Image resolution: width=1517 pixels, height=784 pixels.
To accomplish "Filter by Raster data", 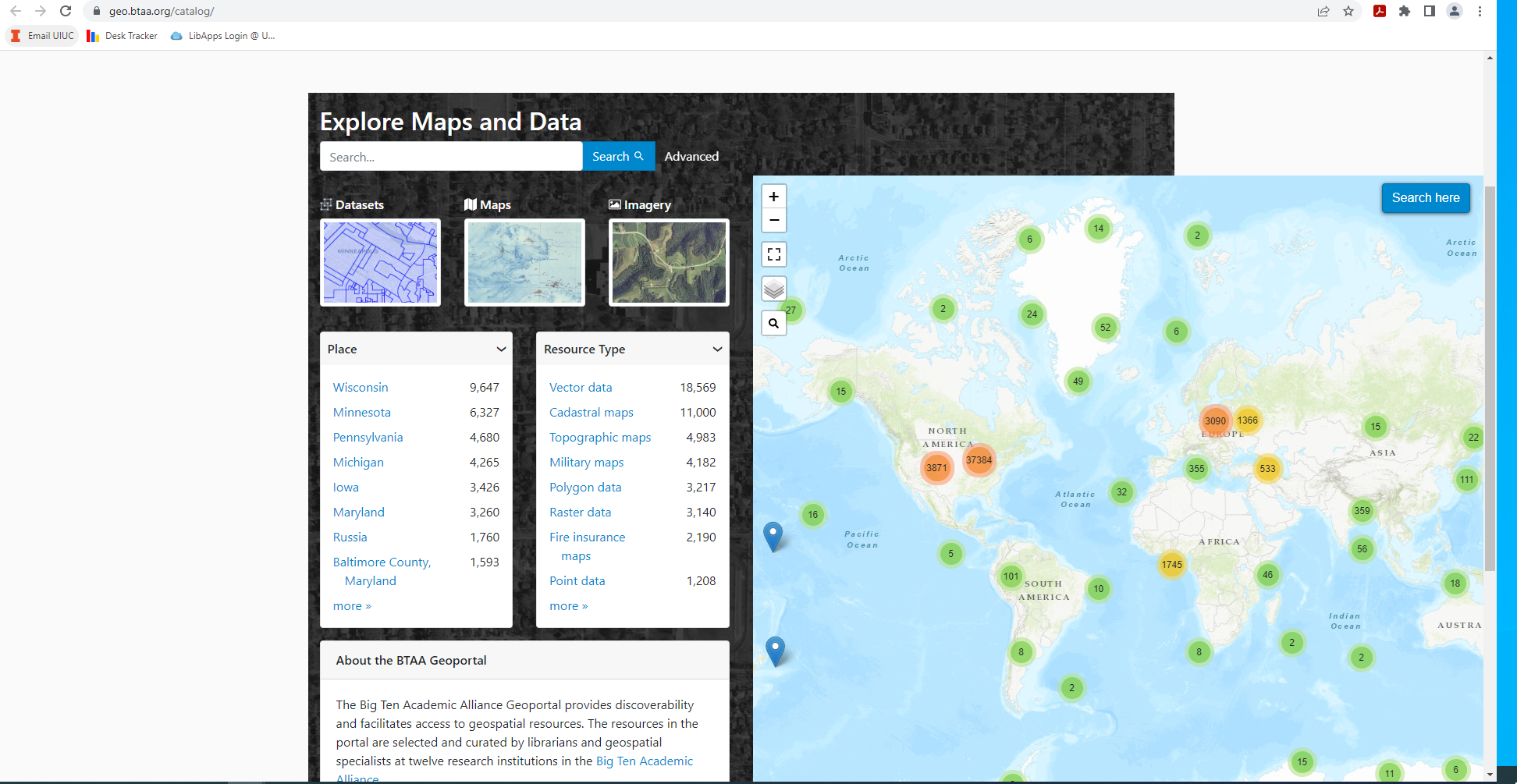I will click(580, 513).
